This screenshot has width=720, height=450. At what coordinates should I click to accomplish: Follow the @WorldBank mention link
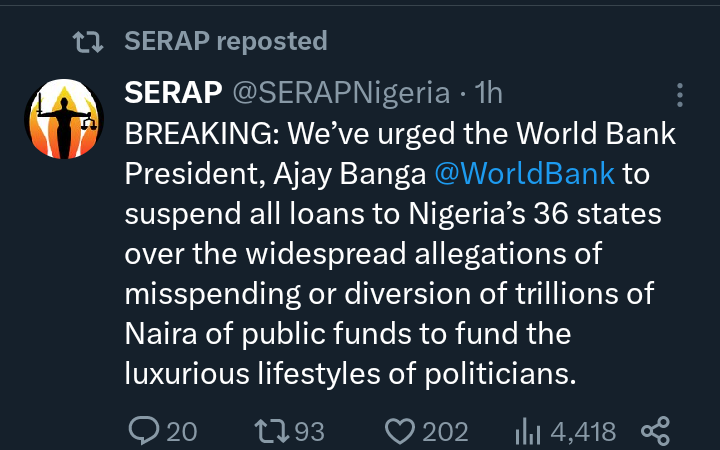pyautogui.click(x=524, y=174)
